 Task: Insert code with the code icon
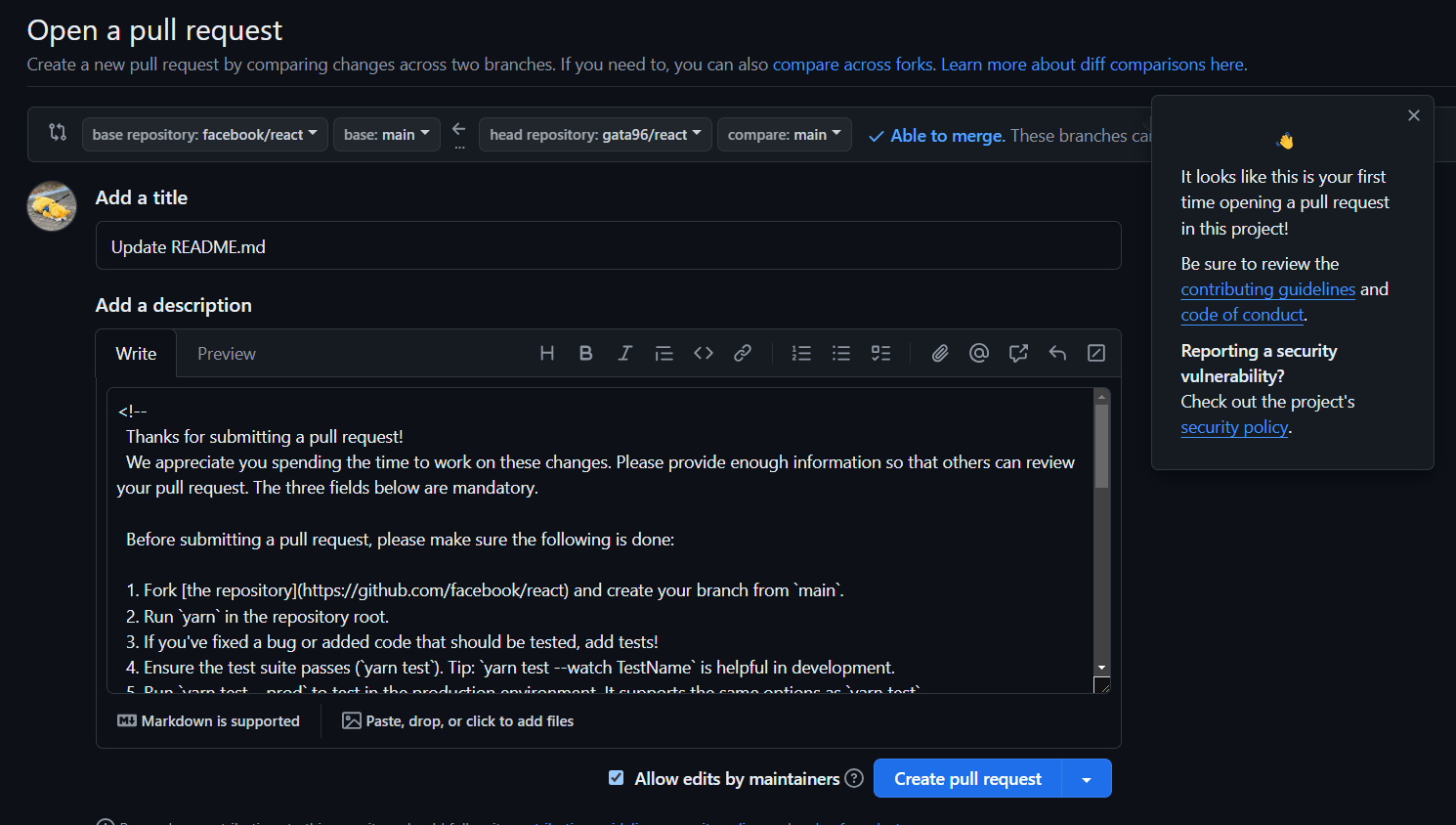coord(704,353)
